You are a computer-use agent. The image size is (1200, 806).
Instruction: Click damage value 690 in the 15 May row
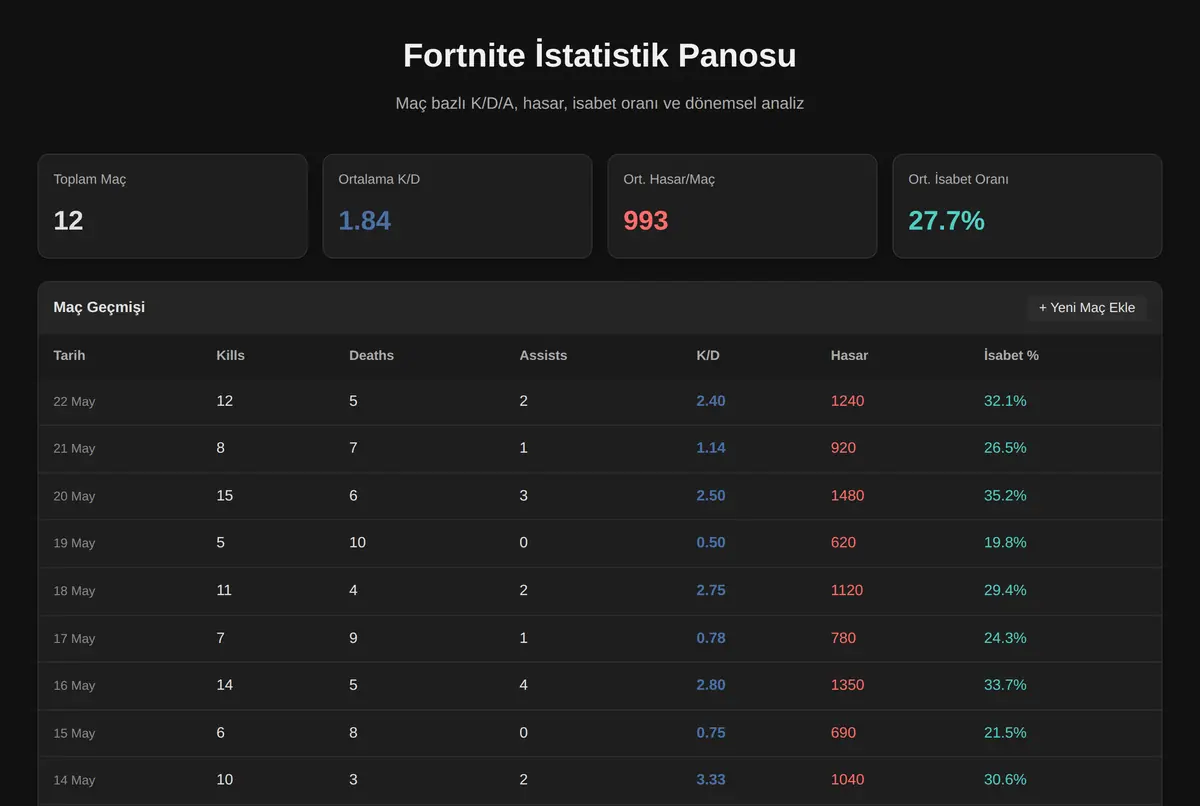pyautogui.click(x=844, y=733)
